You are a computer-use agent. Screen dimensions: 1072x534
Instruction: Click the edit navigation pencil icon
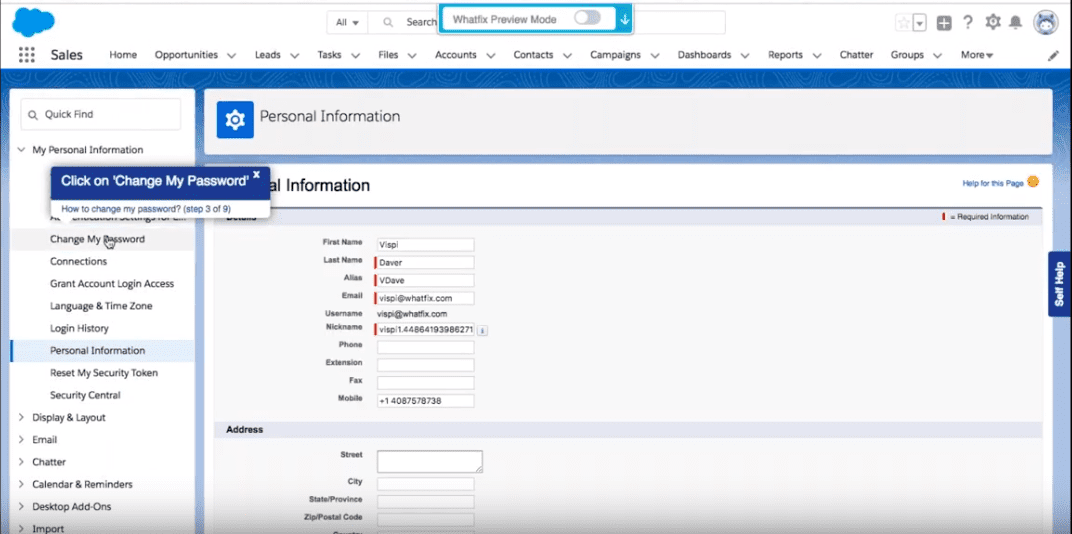pos(1054,56)
